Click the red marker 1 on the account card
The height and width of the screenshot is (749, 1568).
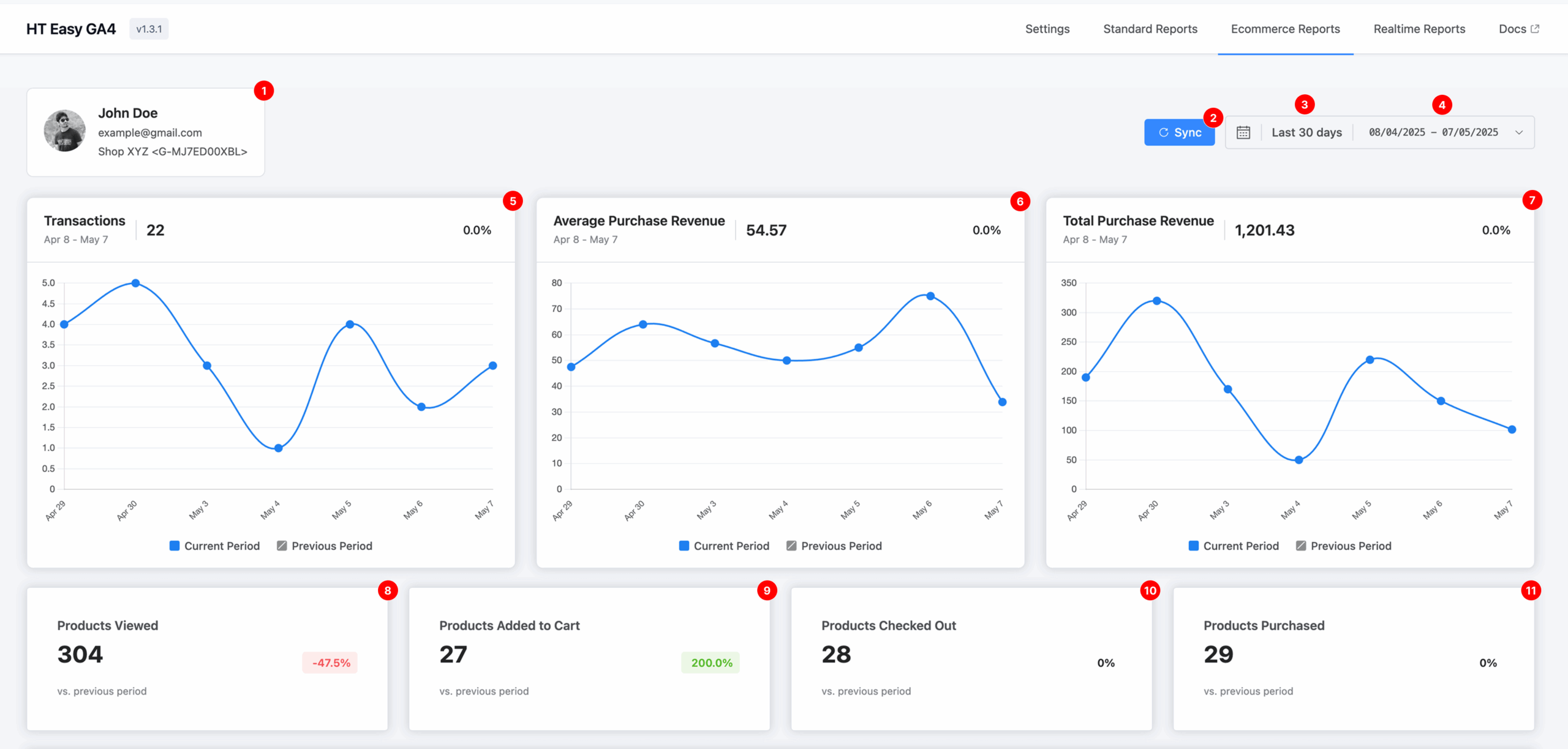(264, 90)
